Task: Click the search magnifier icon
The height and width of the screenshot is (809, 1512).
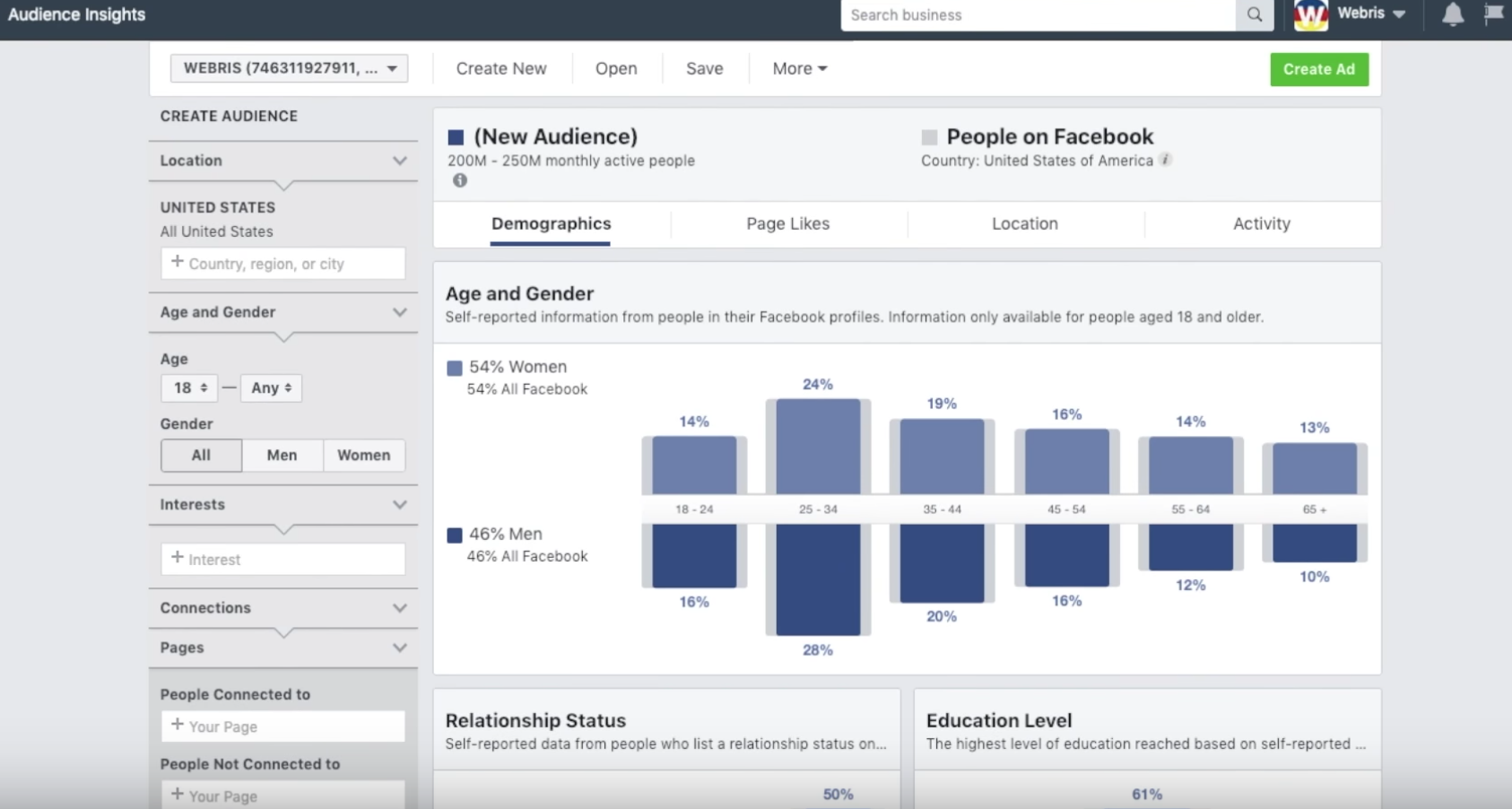Action: (x=1255, y=14)
